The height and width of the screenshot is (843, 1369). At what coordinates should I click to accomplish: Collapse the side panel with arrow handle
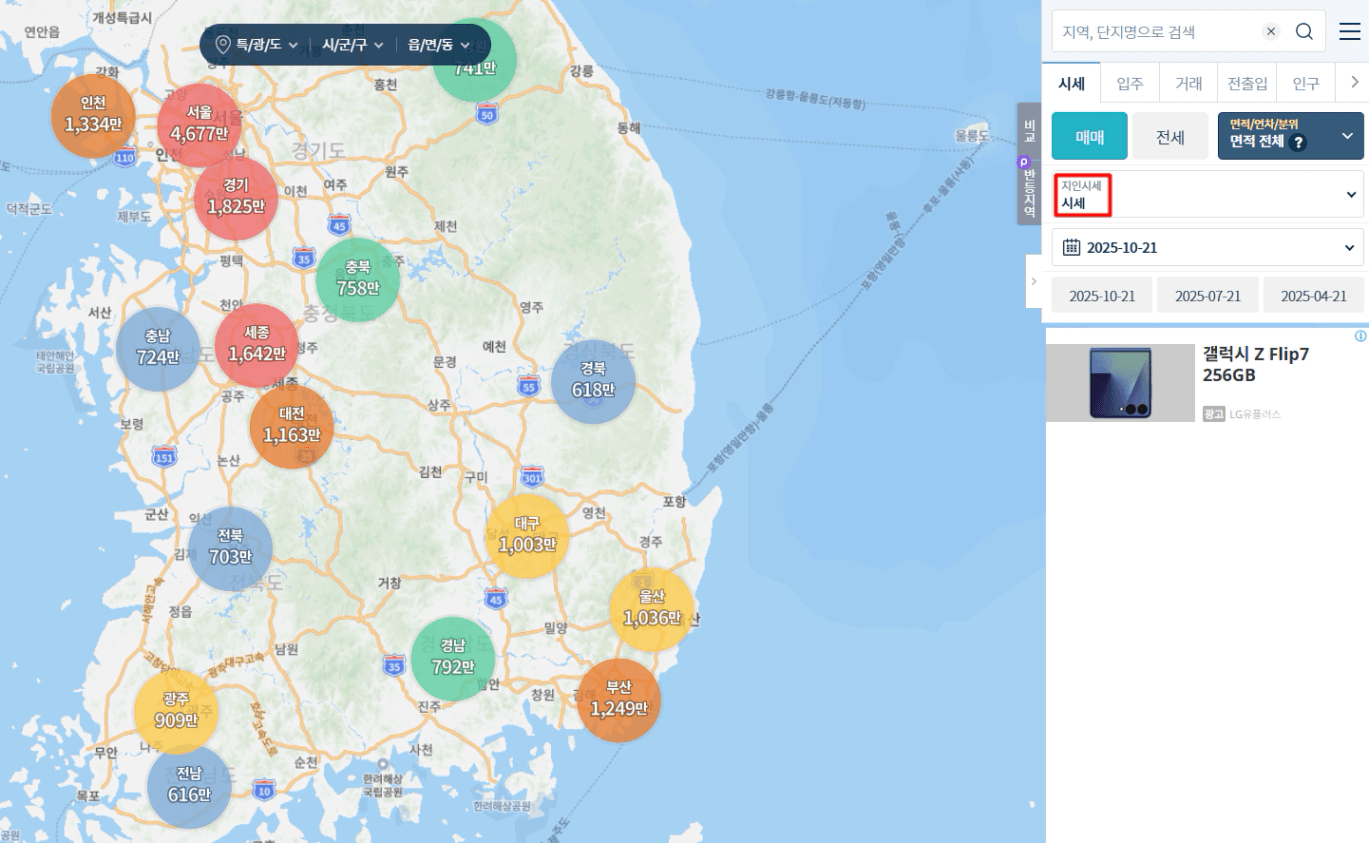coord(1034,282)
